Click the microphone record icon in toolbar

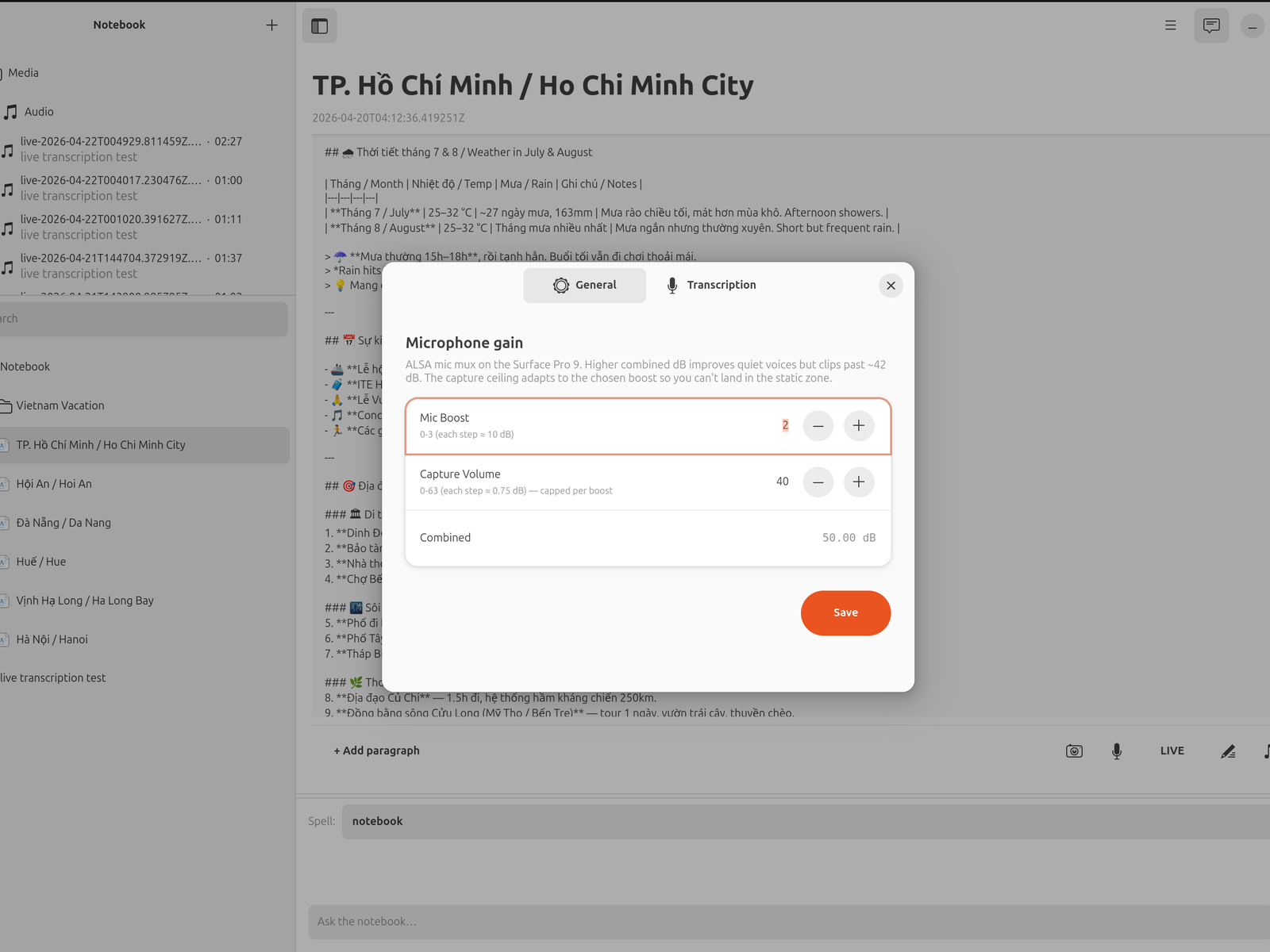pyautogui.click(x=1117, y=750)
